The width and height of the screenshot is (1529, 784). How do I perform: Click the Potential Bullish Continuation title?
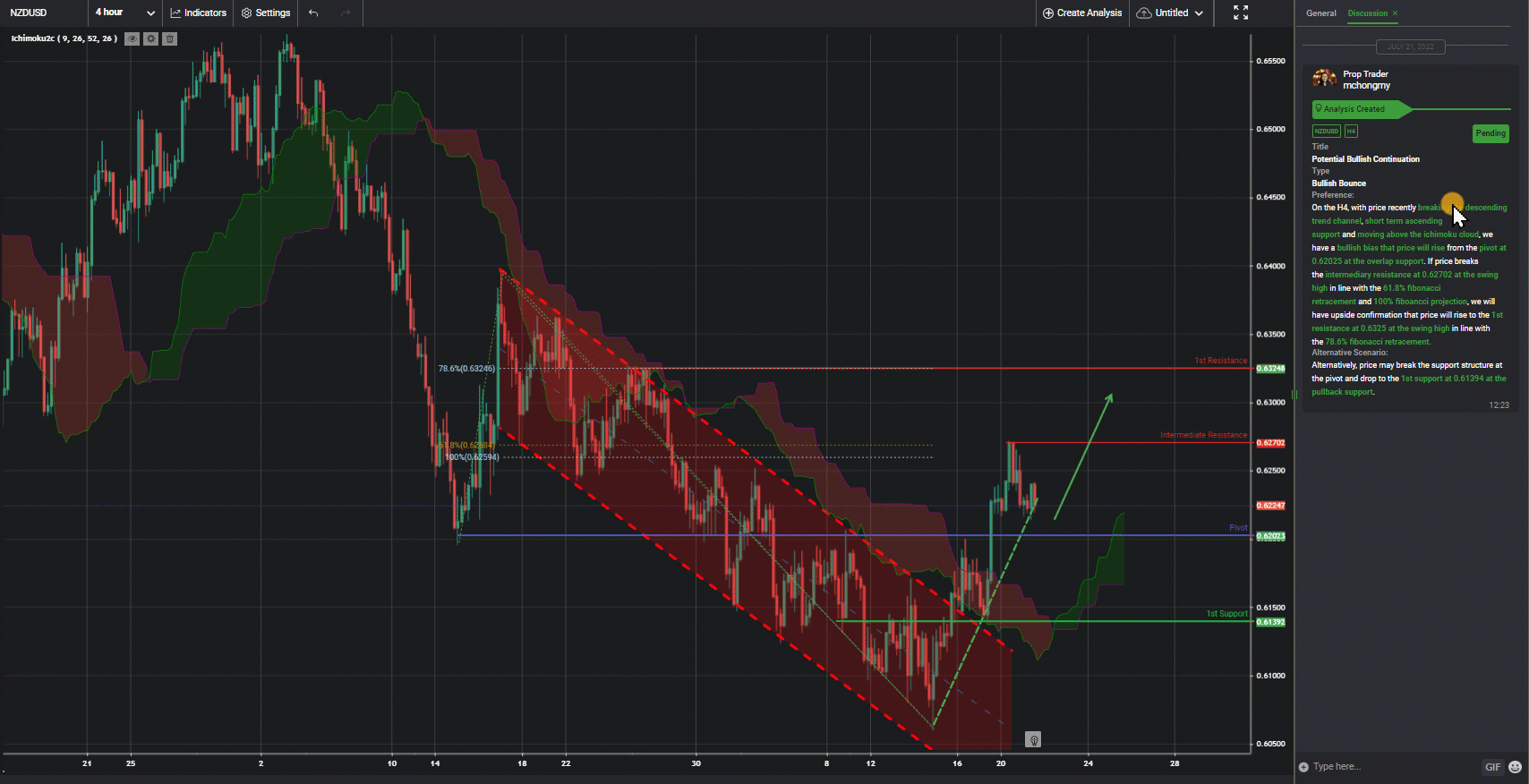[x=1365, y=159]
